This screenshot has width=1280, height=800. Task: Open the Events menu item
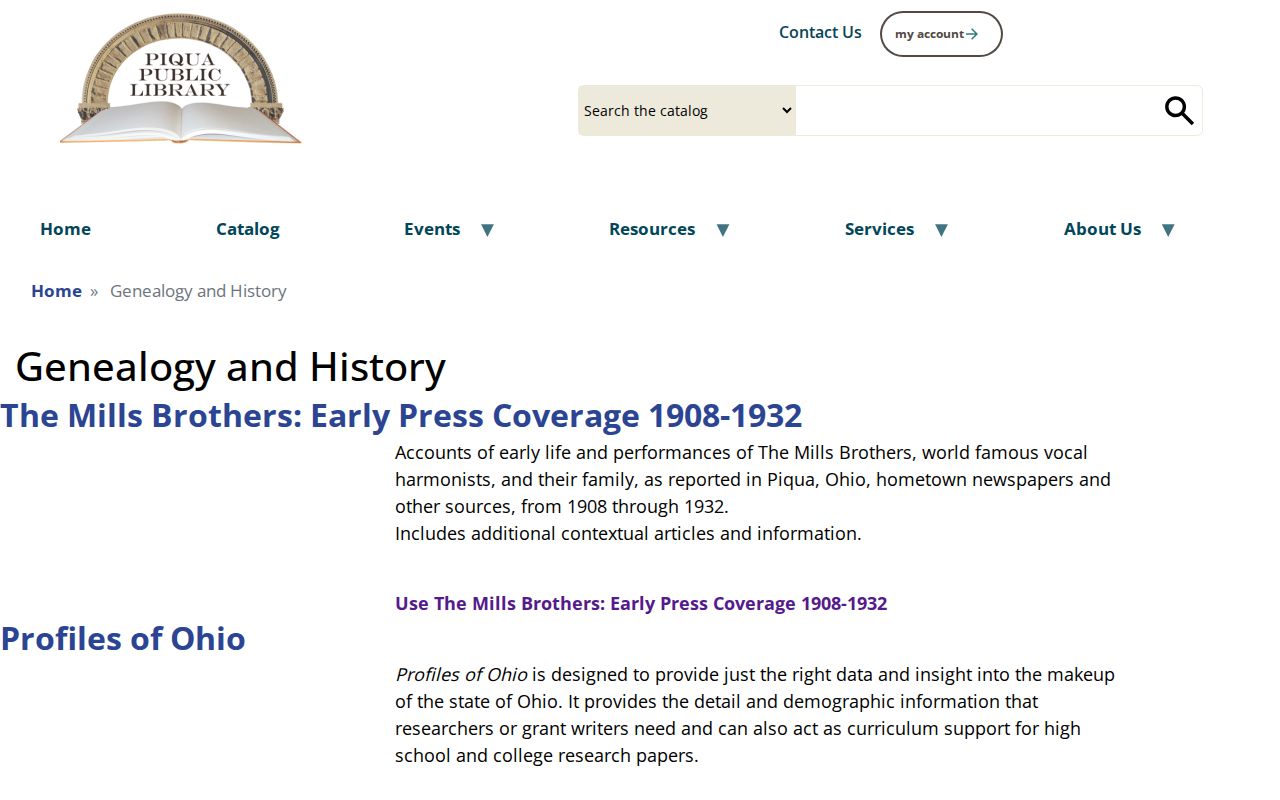pos(432,229)
